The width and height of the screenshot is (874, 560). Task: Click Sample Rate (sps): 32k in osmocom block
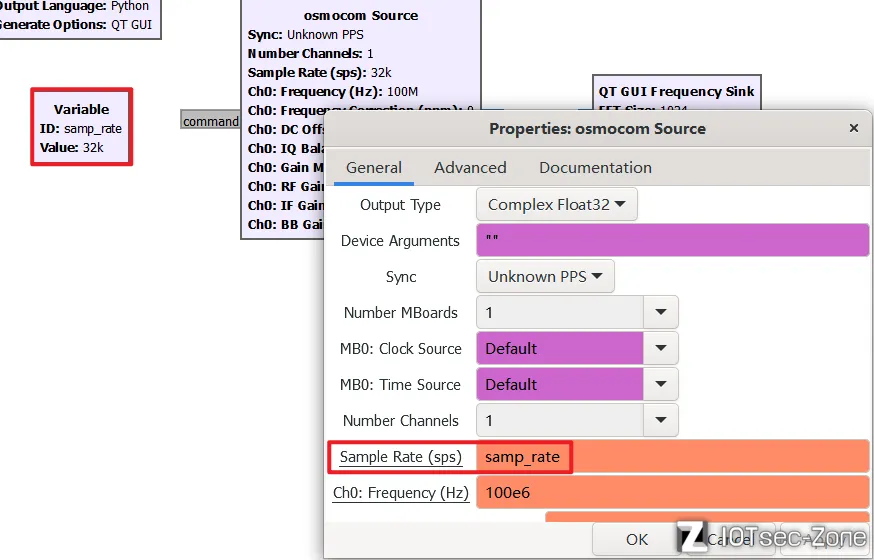click(319, 72)
